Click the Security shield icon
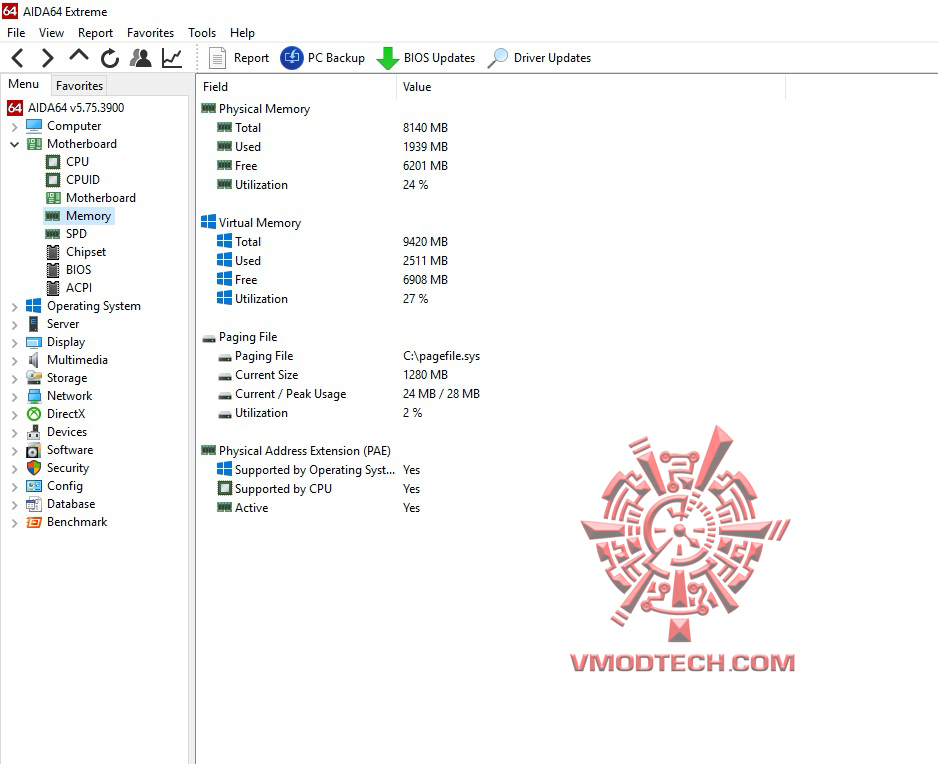The width and height of the screenshot is (938, 764). [x=34, y=468]
